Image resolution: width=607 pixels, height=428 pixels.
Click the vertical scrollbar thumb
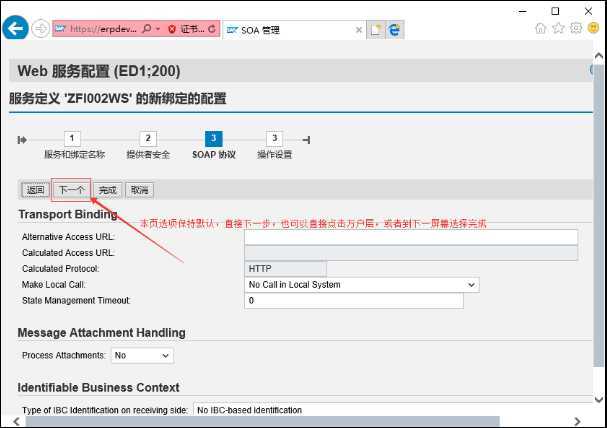pos(598,216)
